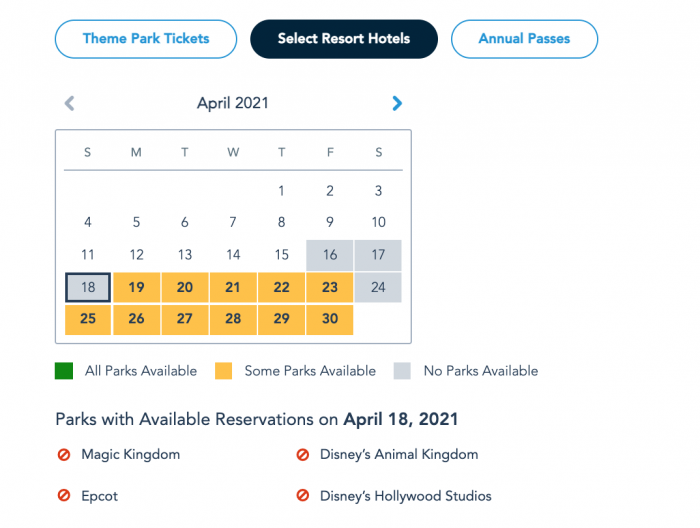Pick April 30 on the calendar
This screenshot has width=700, height=528.
pyautogui.click(x=330, y=319)
